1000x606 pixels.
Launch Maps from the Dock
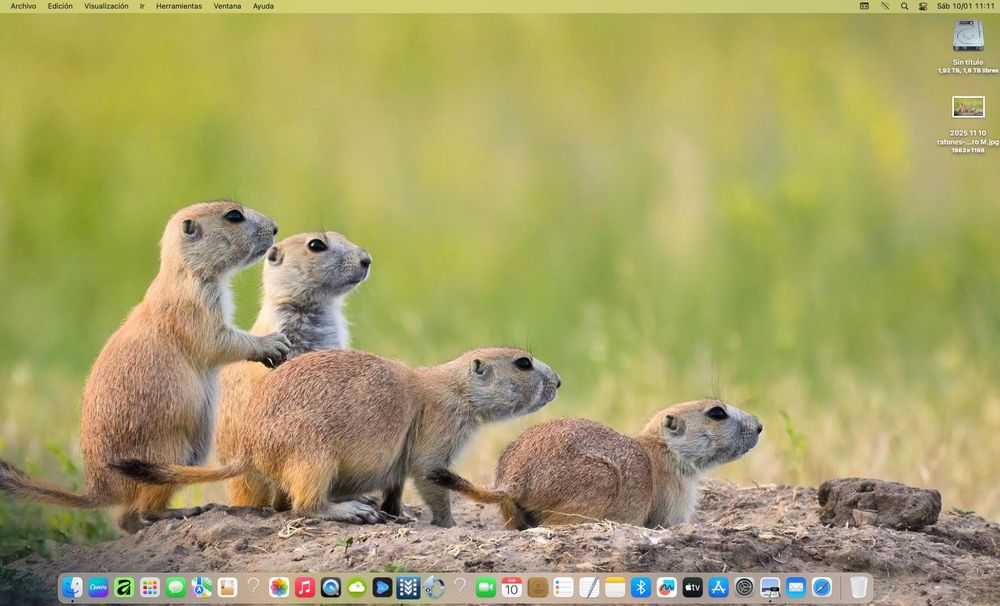[202, 587]
